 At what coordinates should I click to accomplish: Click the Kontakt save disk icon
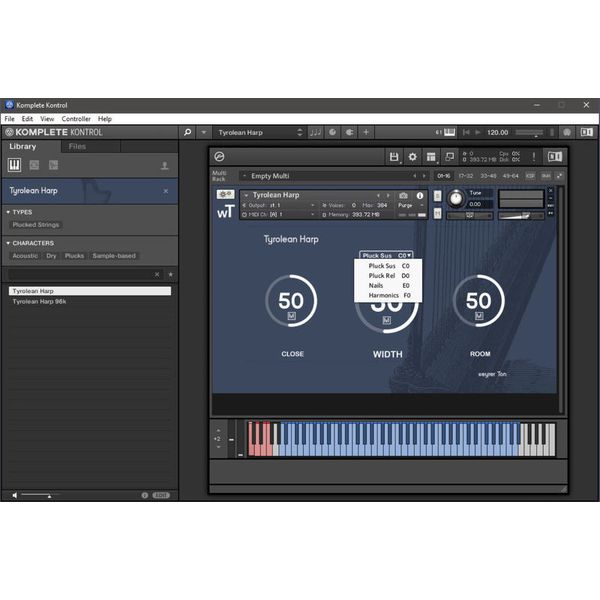click(x=394, y=157)
